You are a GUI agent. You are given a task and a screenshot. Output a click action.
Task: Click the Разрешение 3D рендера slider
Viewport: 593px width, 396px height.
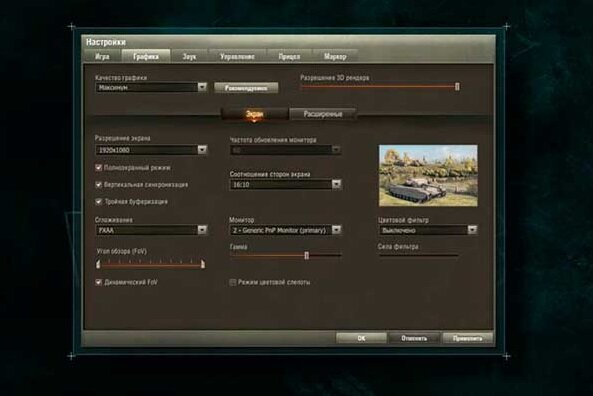coord(380,87)
